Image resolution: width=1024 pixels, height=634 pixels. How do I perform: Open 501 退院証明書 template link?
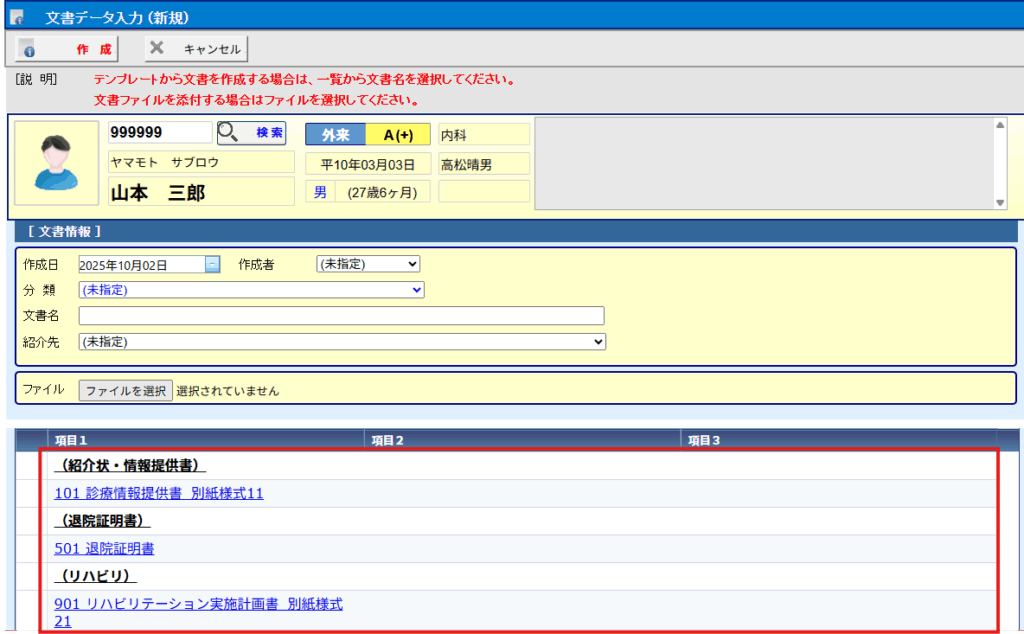click(x=104, y=548)
